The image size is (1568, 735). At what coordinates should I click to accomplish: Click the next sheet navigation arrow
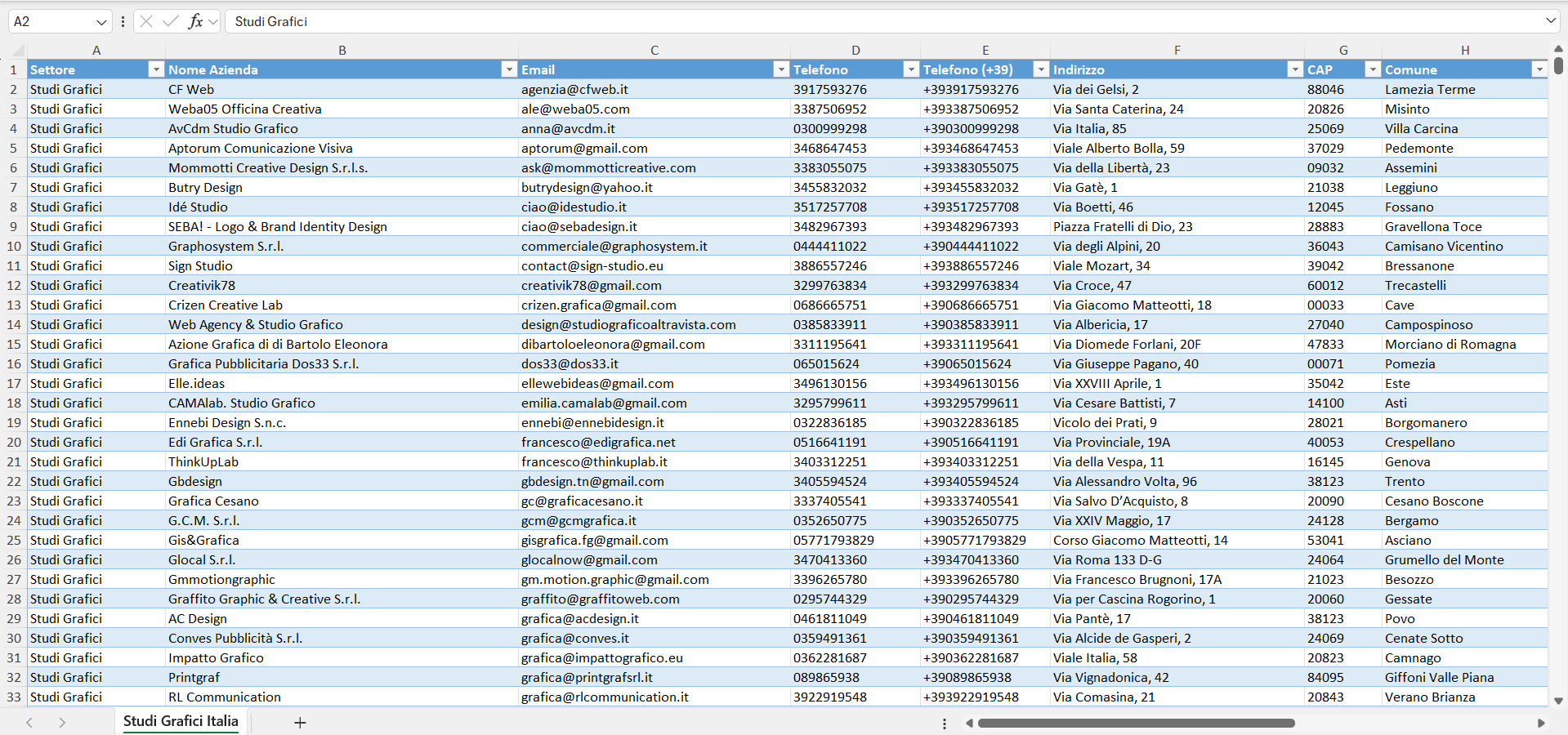(x=62, y=723)
